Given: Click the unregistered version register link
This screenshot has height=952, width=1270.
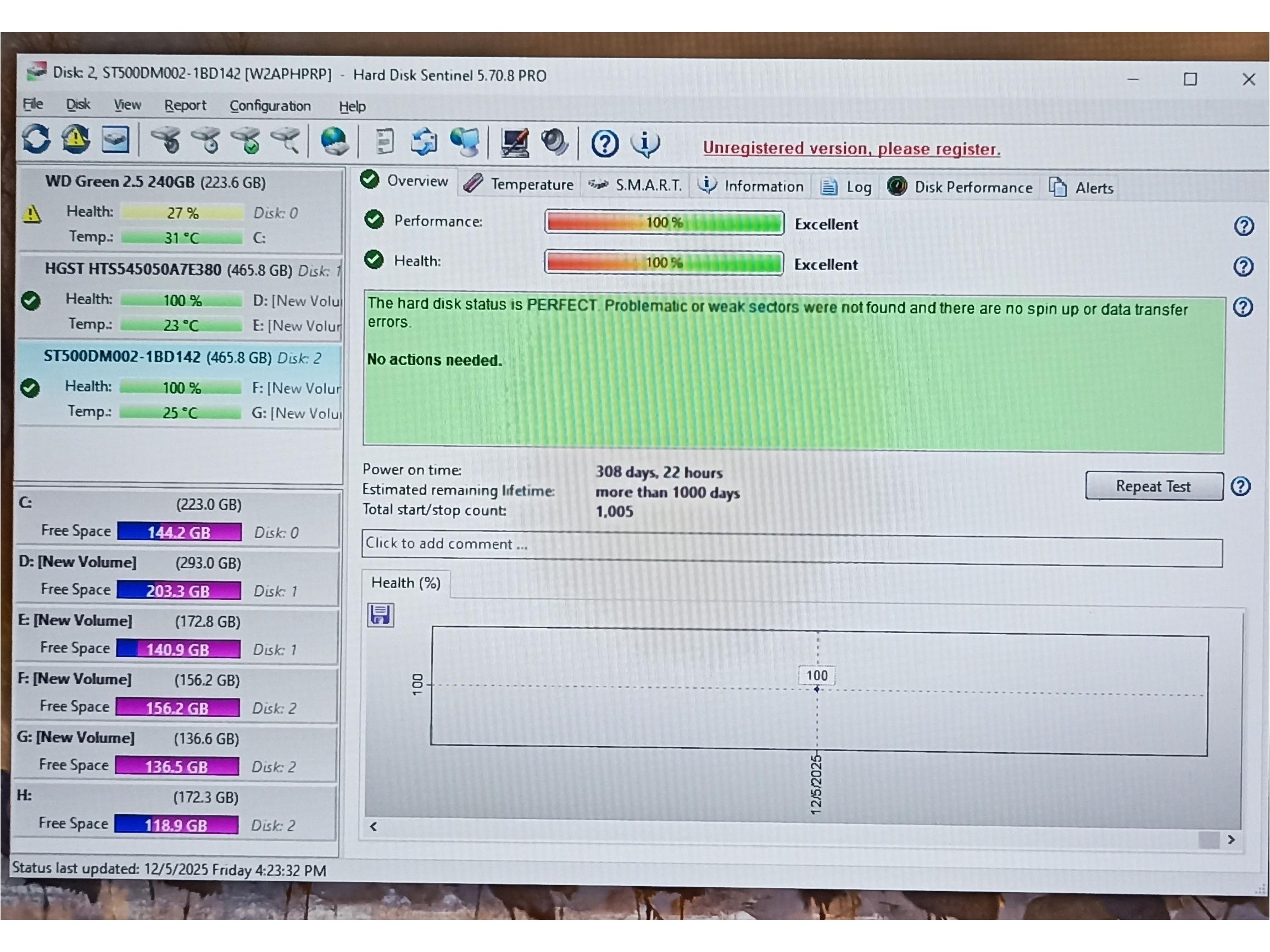Looking at the screenshot, I should click(851, 149).
